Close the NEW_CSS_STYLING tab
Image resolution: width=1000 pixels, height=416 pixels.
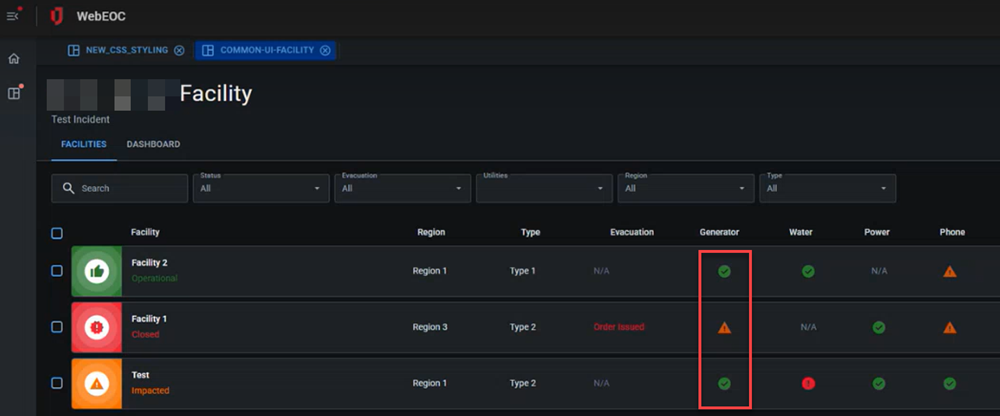point(179,50)
